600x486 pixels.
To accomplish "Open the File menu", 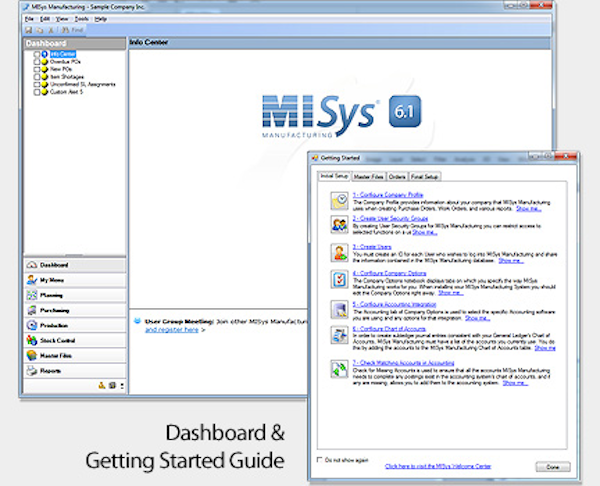I will point(29,19).
